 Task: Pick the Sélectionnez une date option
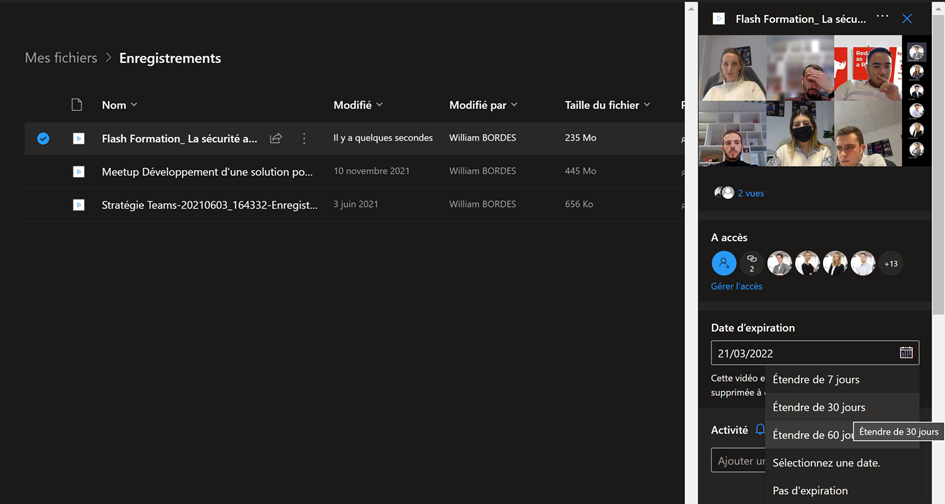[x=826, y=463]
